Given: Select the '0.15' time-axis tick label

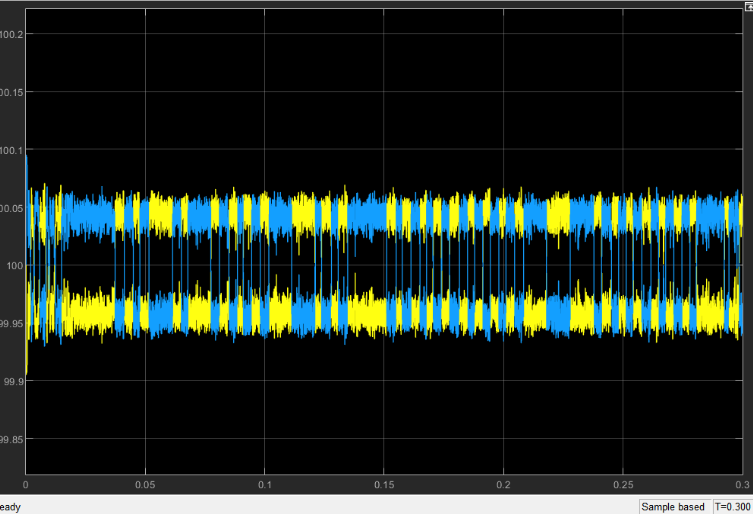Looking at the screenshot, I should click(x=384, y=485).
